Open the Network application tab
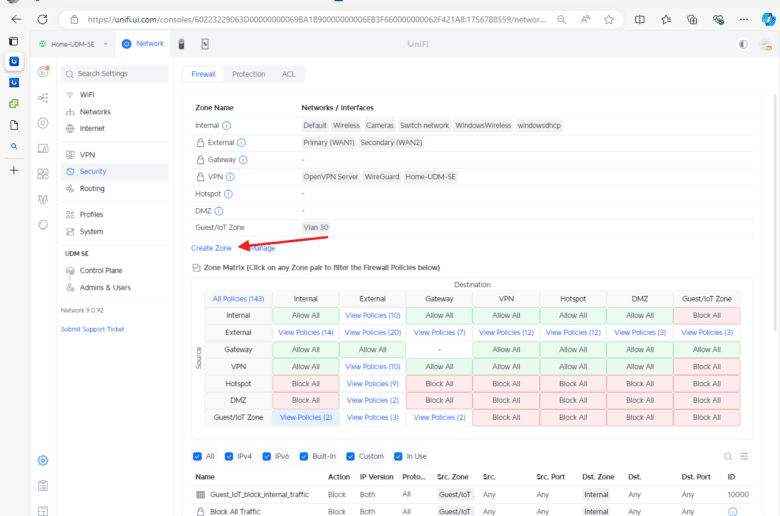The image size is (780, 516). (x=143, y=44)
